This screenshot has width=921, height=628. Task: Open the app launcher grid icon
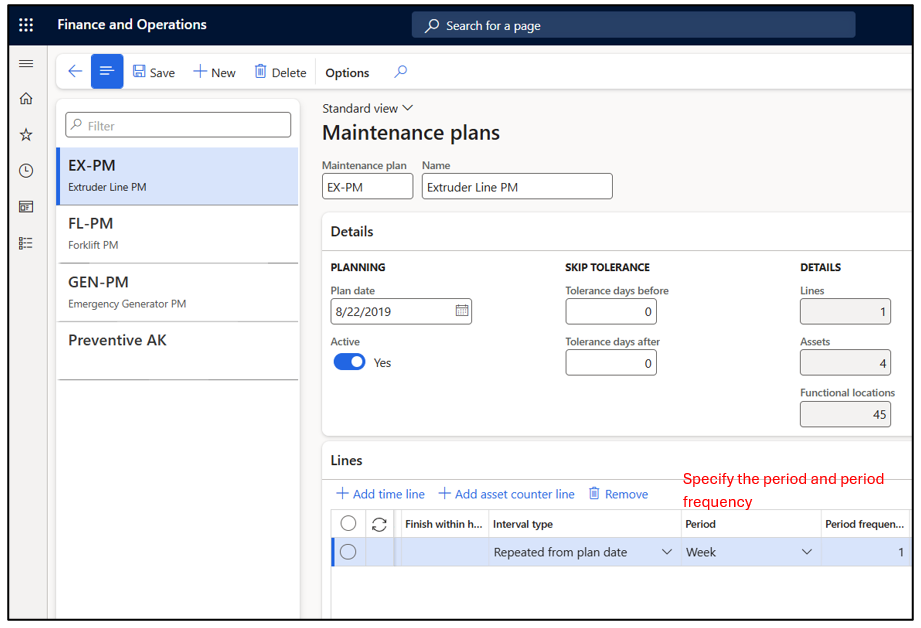(x=26, y=25)
